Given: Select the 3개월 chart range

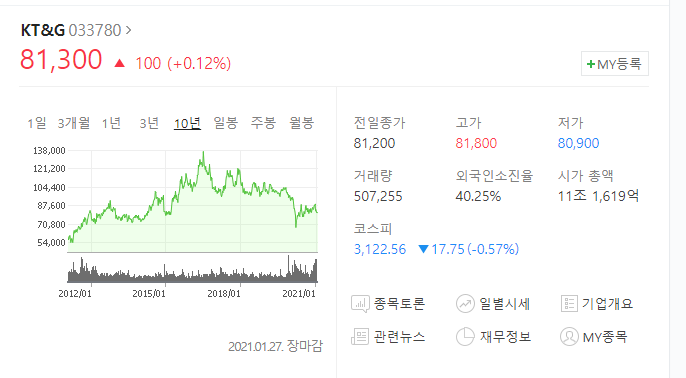Looking at the screenshot, I should [74, 123].
